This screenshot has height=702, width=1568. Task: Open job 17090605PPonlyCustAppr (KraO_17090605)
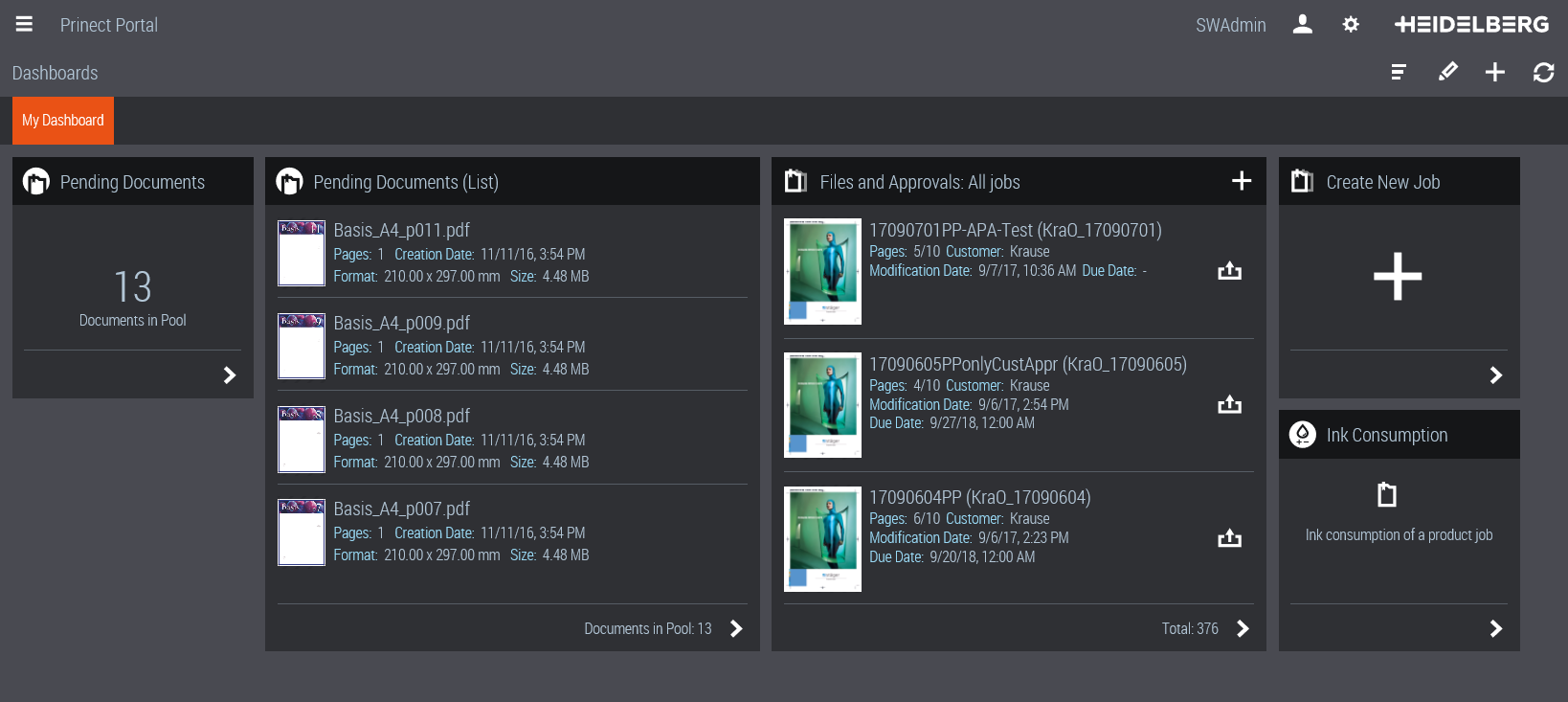tap(1027, 364)
